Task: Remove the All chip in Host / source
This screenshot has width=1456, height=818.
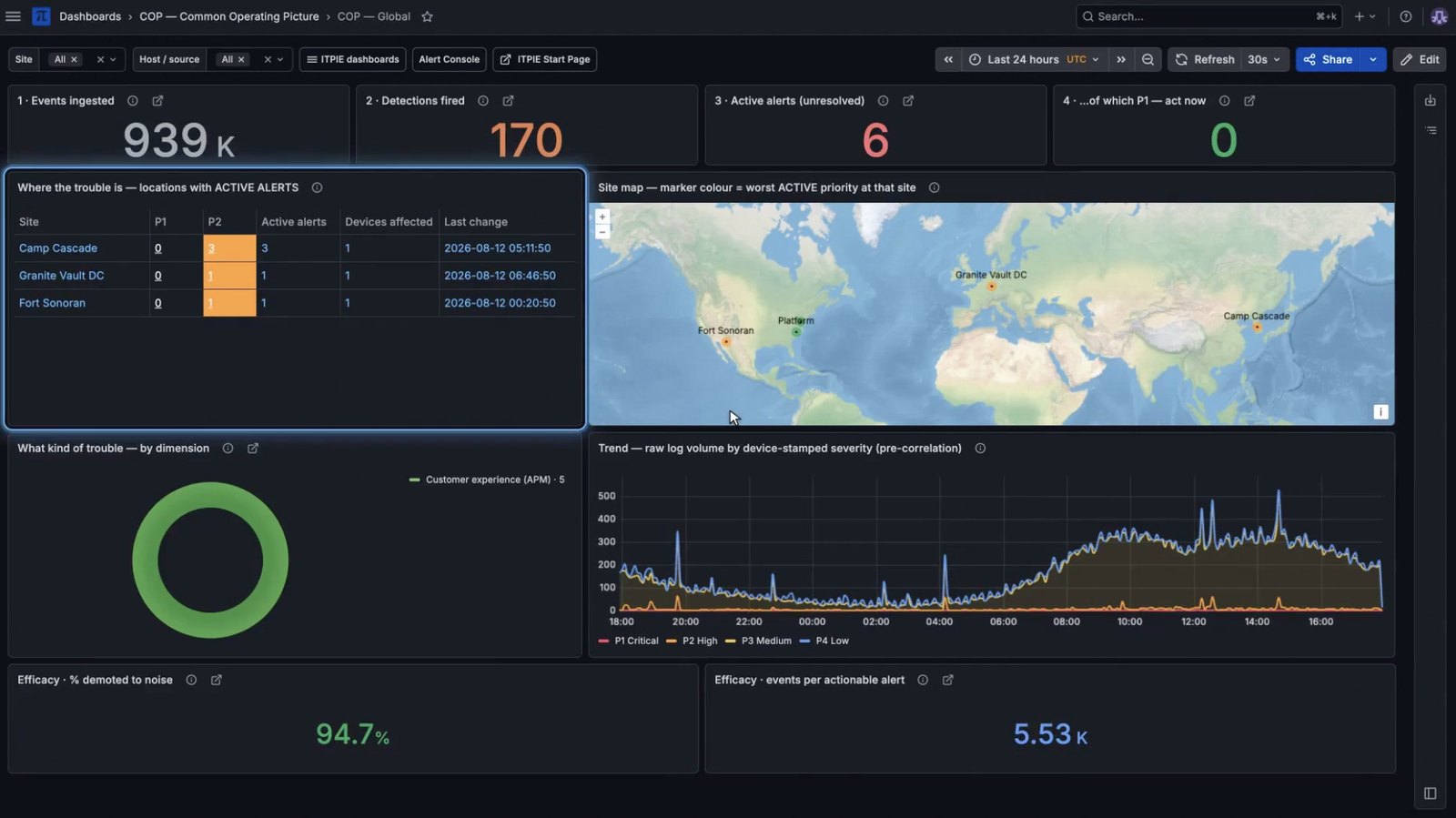Action: [241, 59]
